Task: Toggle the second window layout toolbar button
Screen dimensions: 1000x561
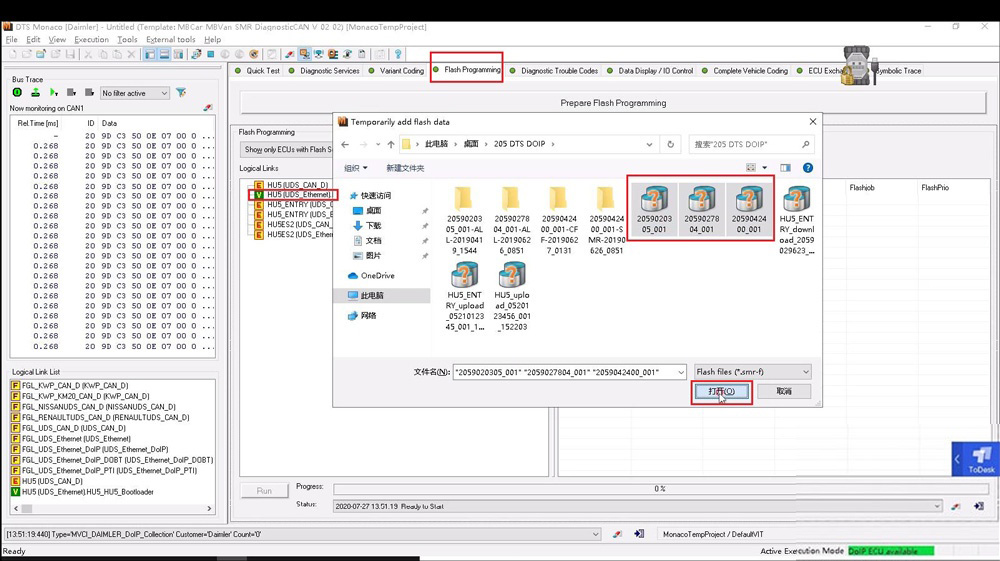Action: point(164,54)
